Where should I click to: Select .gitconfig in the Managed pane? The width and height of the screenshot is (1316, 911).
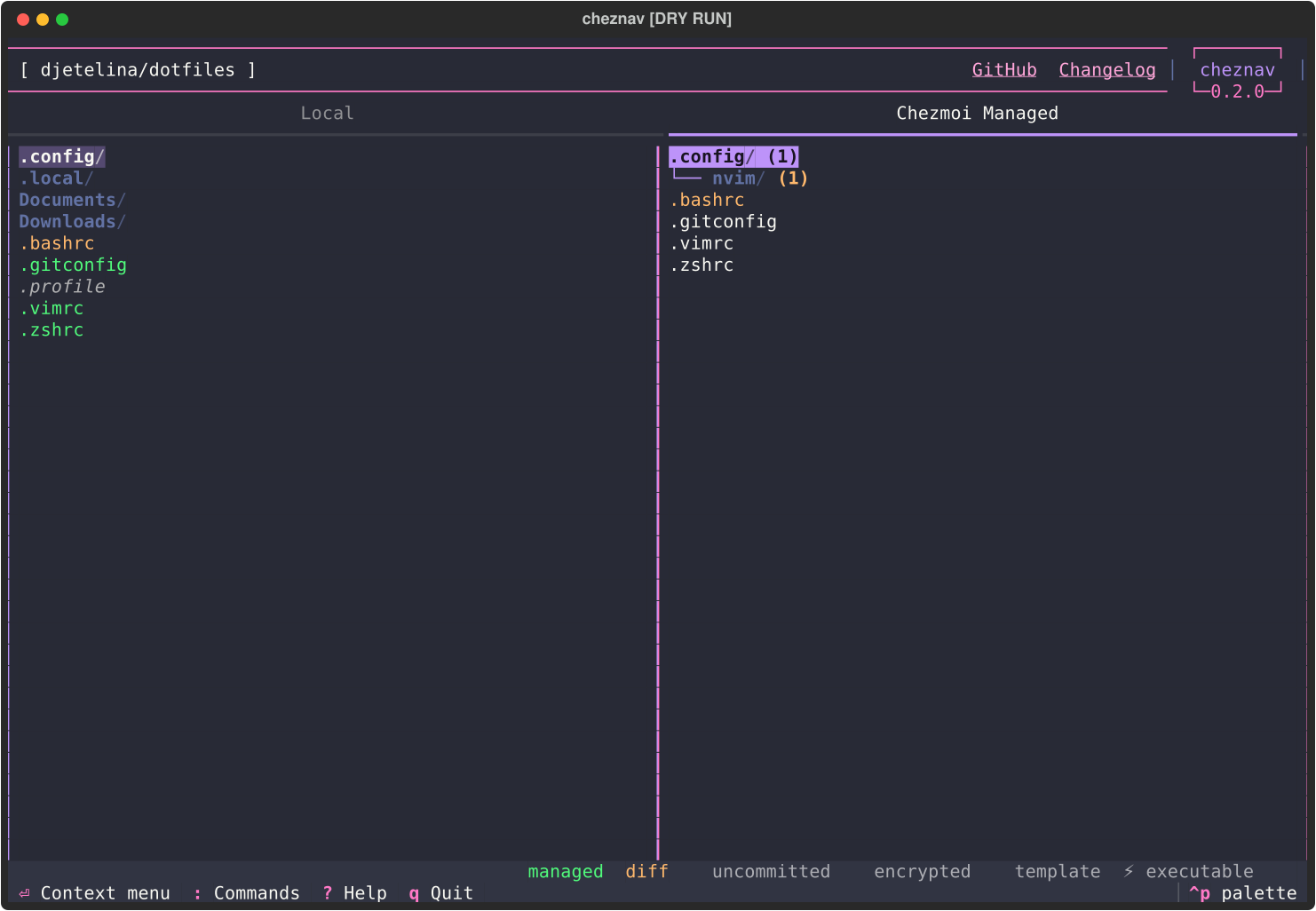(x=723, y=222)
